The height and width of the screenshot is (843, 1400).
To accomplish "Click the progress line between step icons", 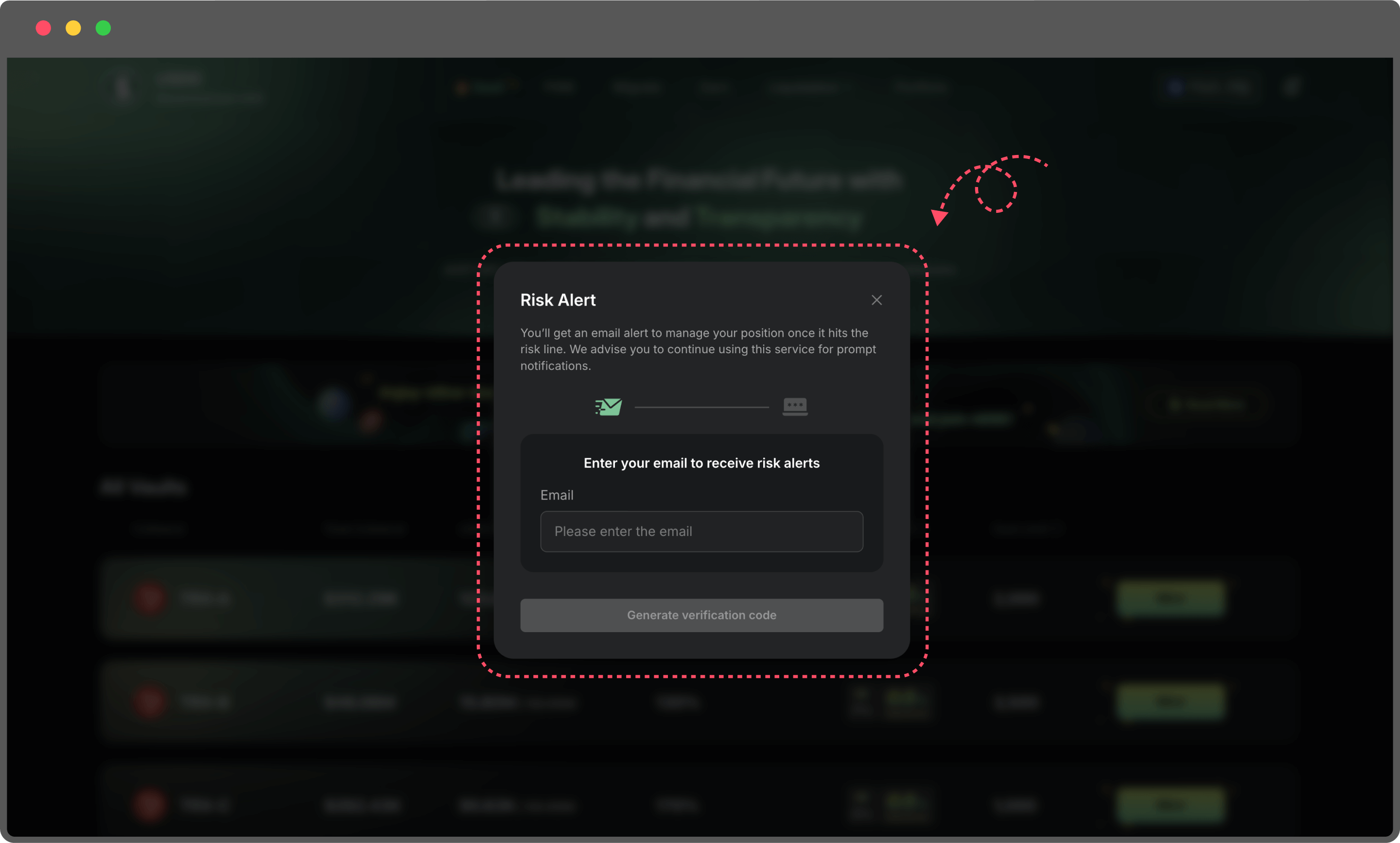I will pyautogui.click(x=702, y=407).
